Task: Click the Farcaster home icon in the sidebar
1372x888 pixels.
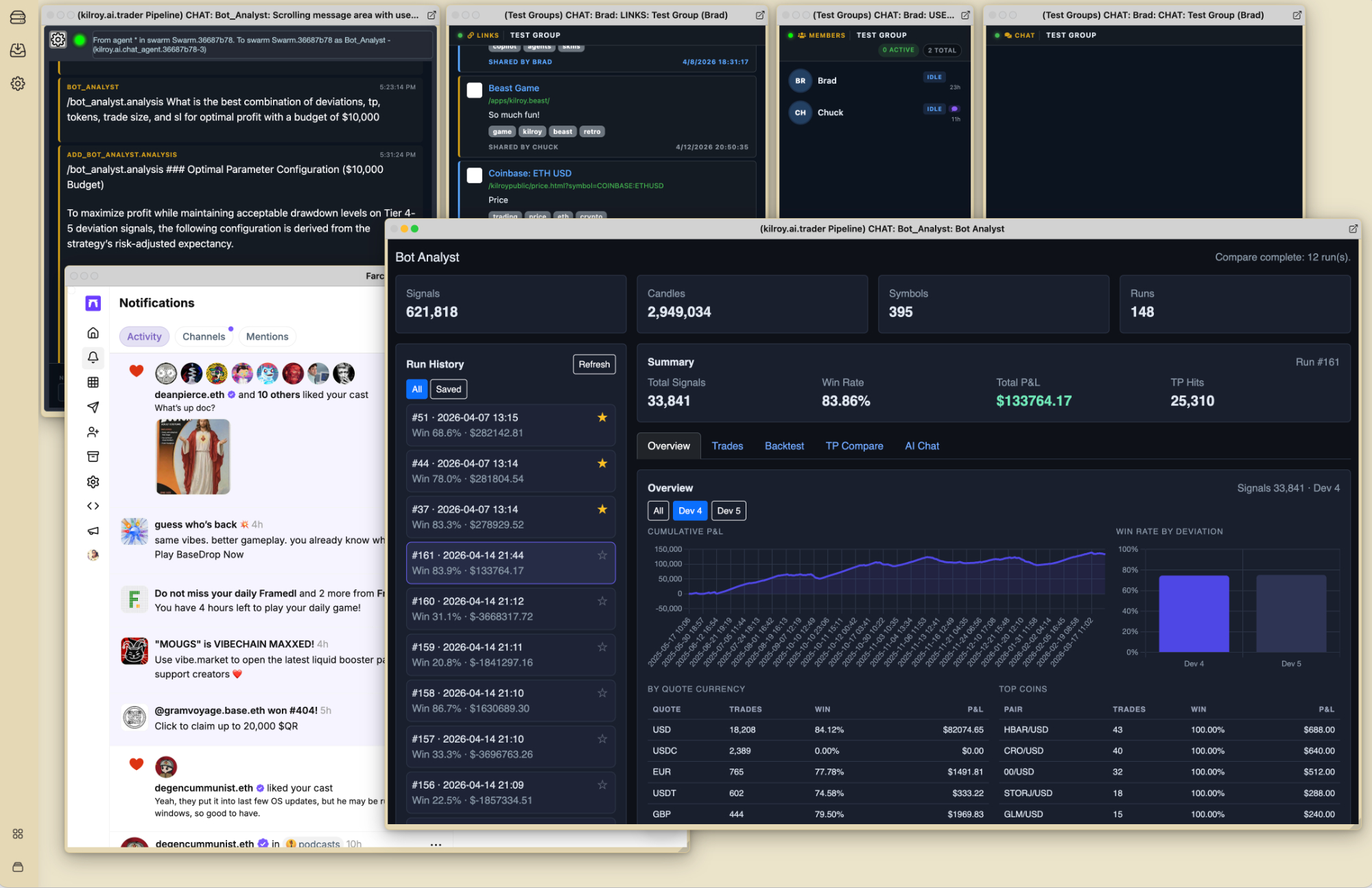Action: [x=93, y=333]
